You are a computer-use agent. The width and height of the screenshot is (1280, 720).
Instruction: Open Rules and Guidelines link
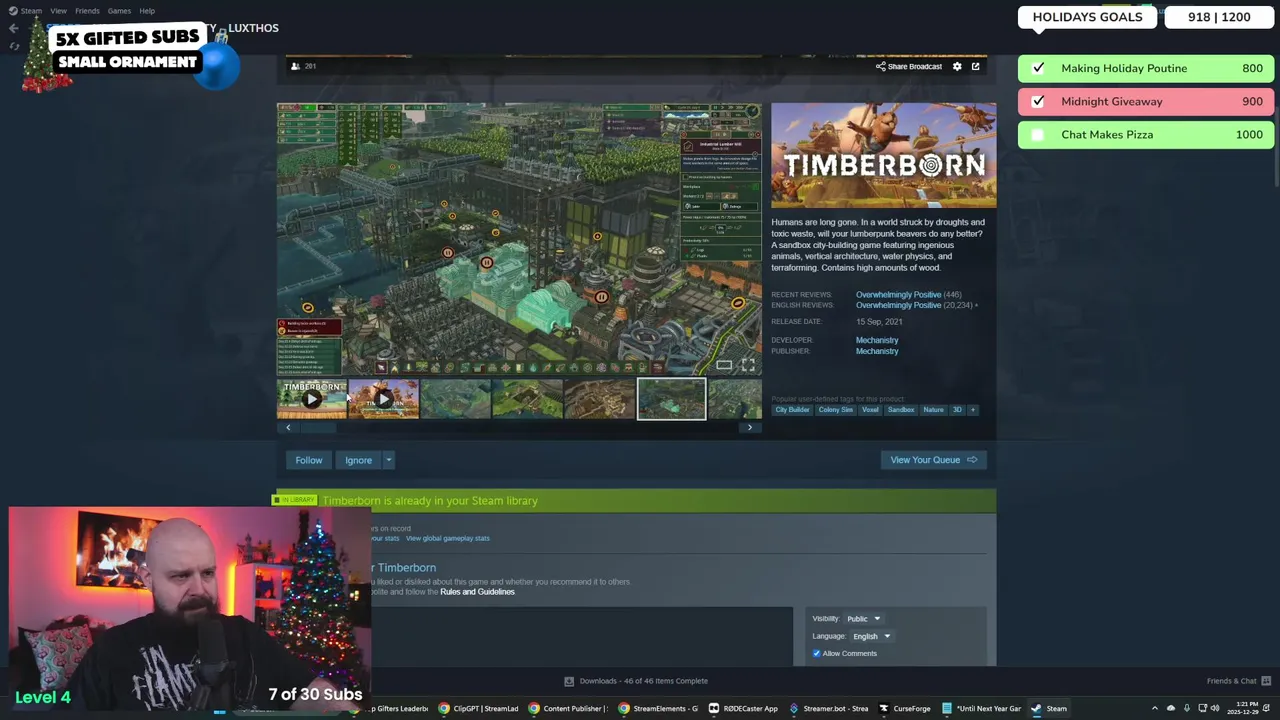[x=477, y=592]
